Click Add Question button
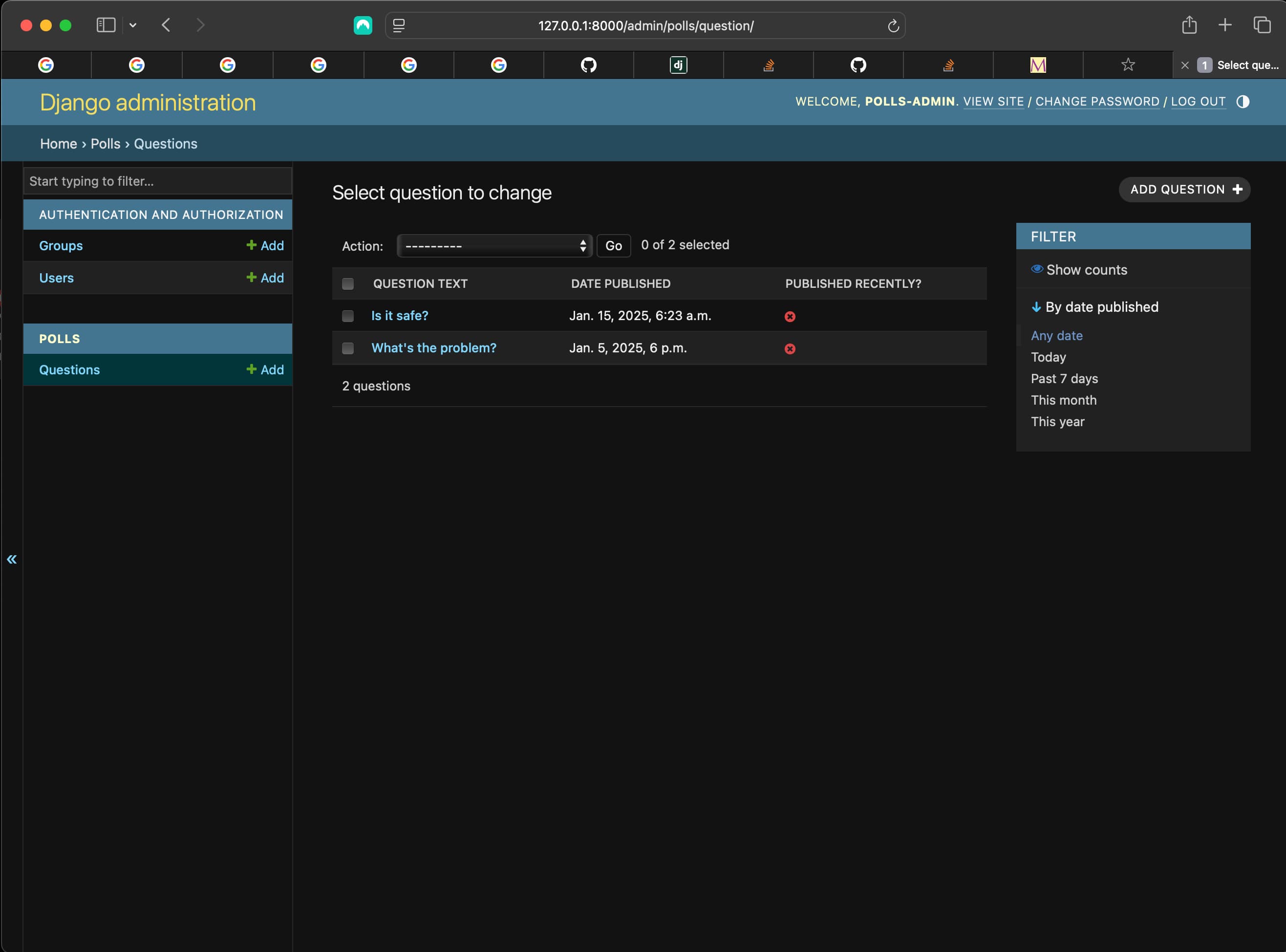This screenshot has height=952, width=1286. [1184, 190]
